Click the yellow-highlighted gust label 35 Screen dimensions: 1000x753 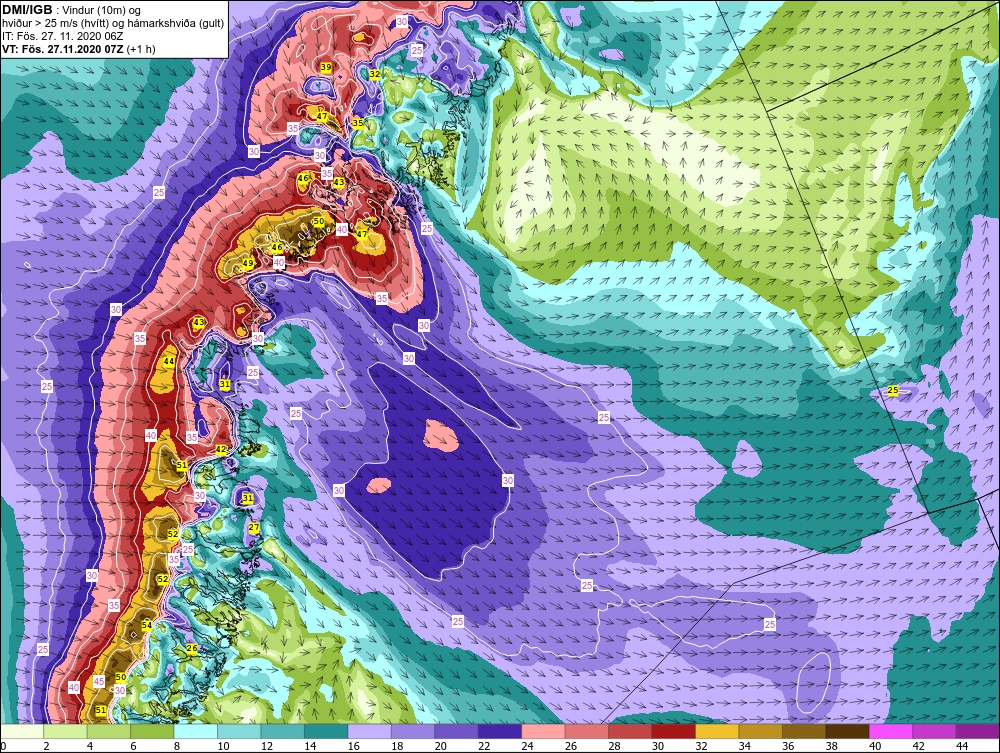point(358,122)
